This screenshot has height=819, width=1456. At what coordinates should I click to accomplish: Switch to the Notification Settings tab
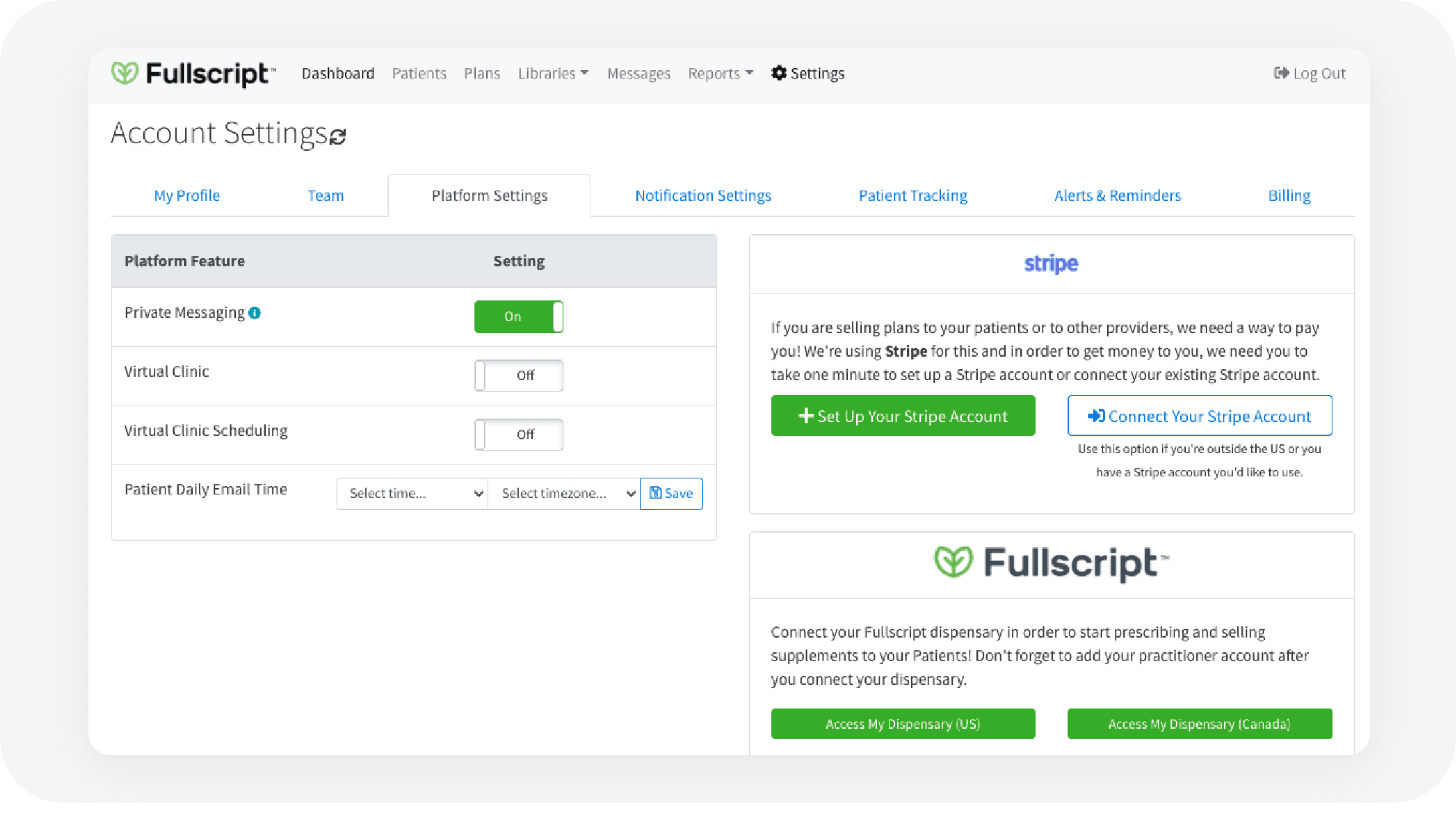pyautogui.click(x=703, y=195)
